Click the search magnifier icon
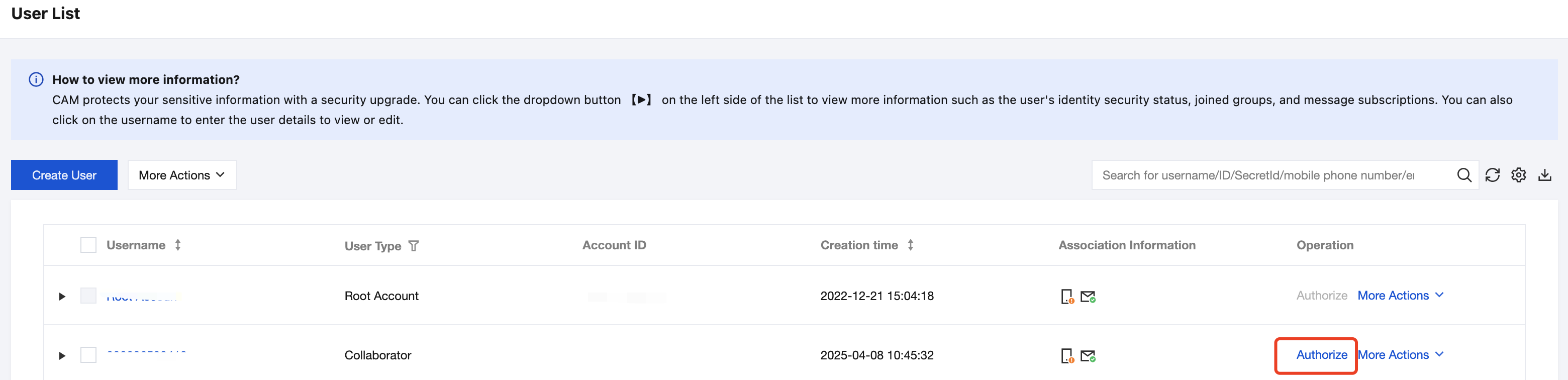 (1464, 175)
